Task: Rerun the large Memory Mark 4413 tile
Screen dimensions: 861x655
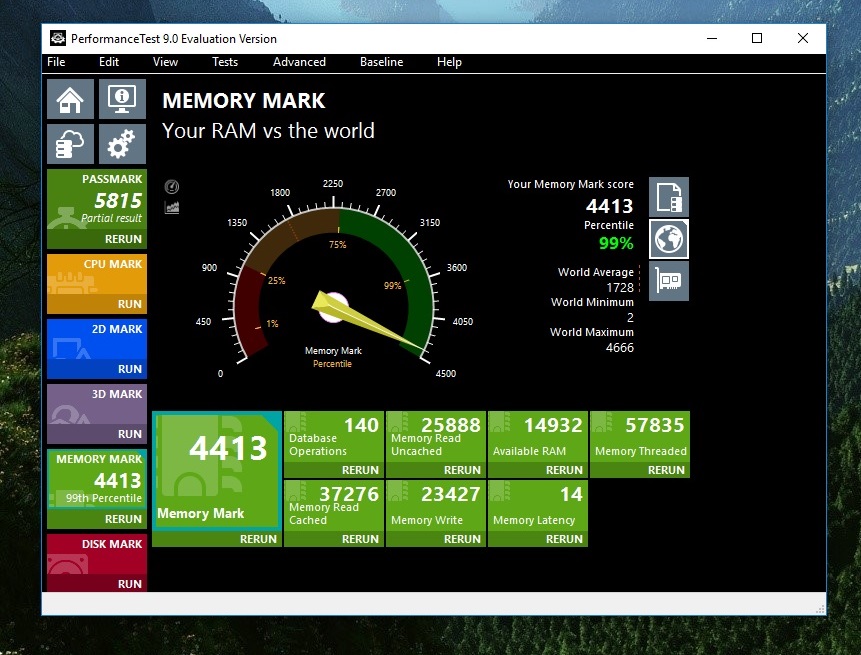Action: point(258,539)
